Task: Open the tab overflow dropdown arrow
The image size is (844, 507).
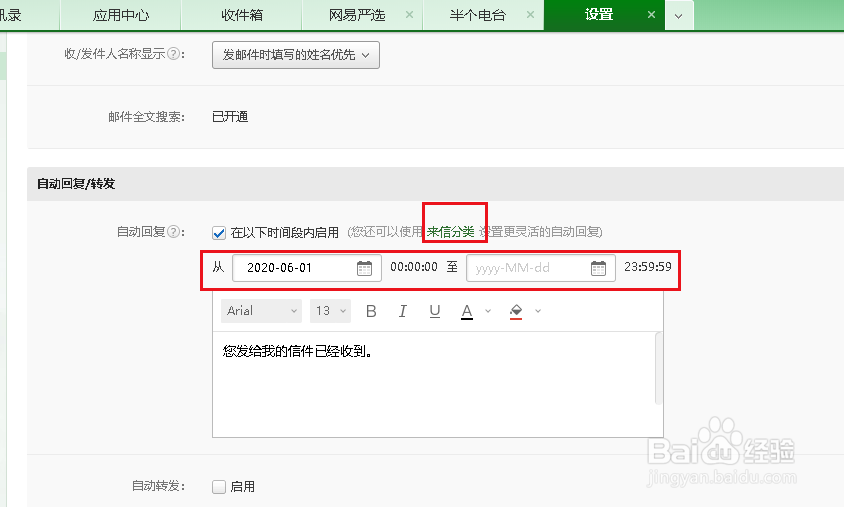Action: [679, 16]
